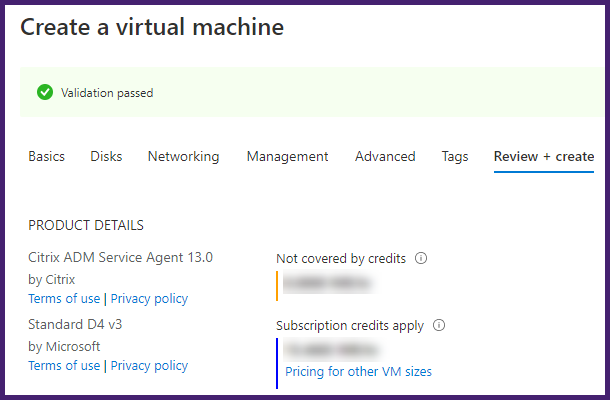This screenshot has height=400, width=610.
Task: Click the by Citrix publisher text
Action: click(x=52, y=279)
